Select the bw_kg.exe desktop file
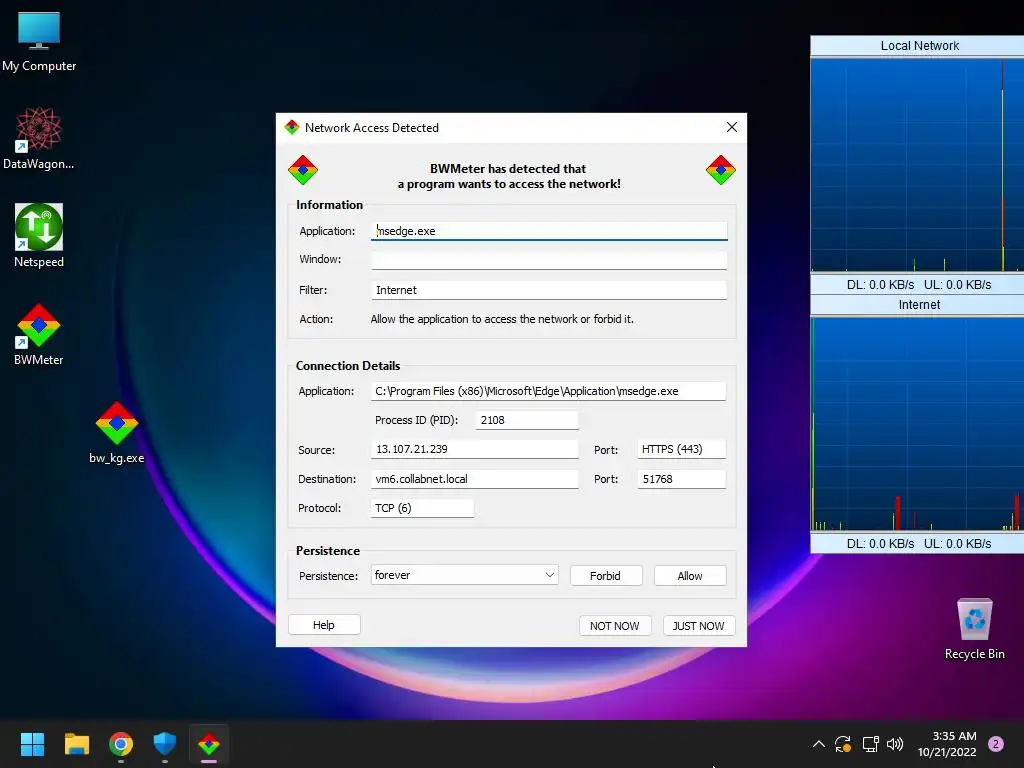 click(116, 432)
